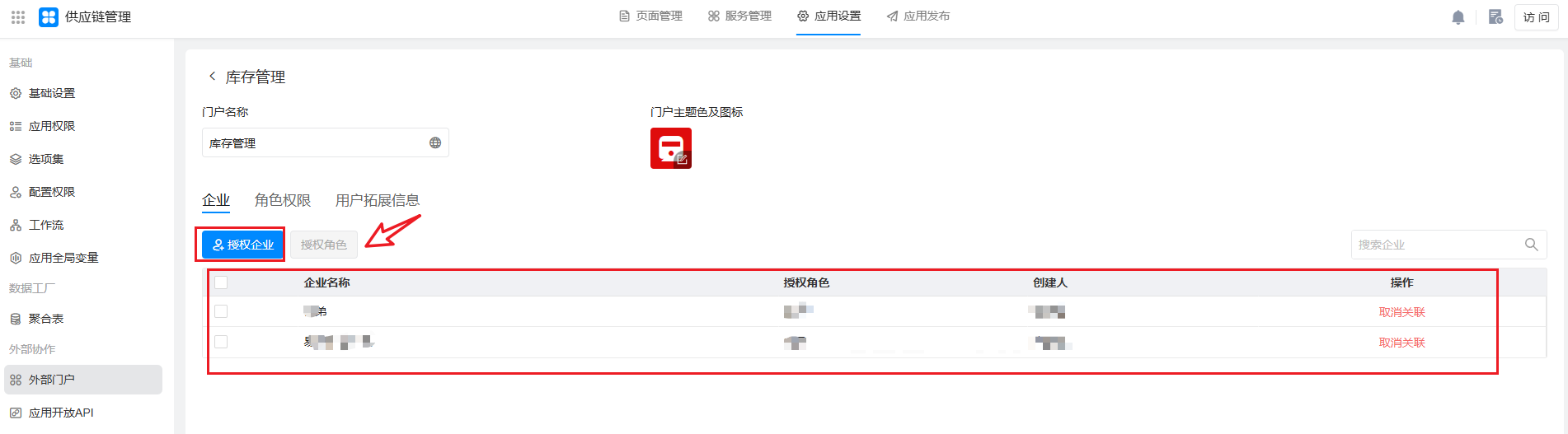Toggle the select-all checkbox in table header
This screenshot has height=434, width=1568.
tap(221, 282)
